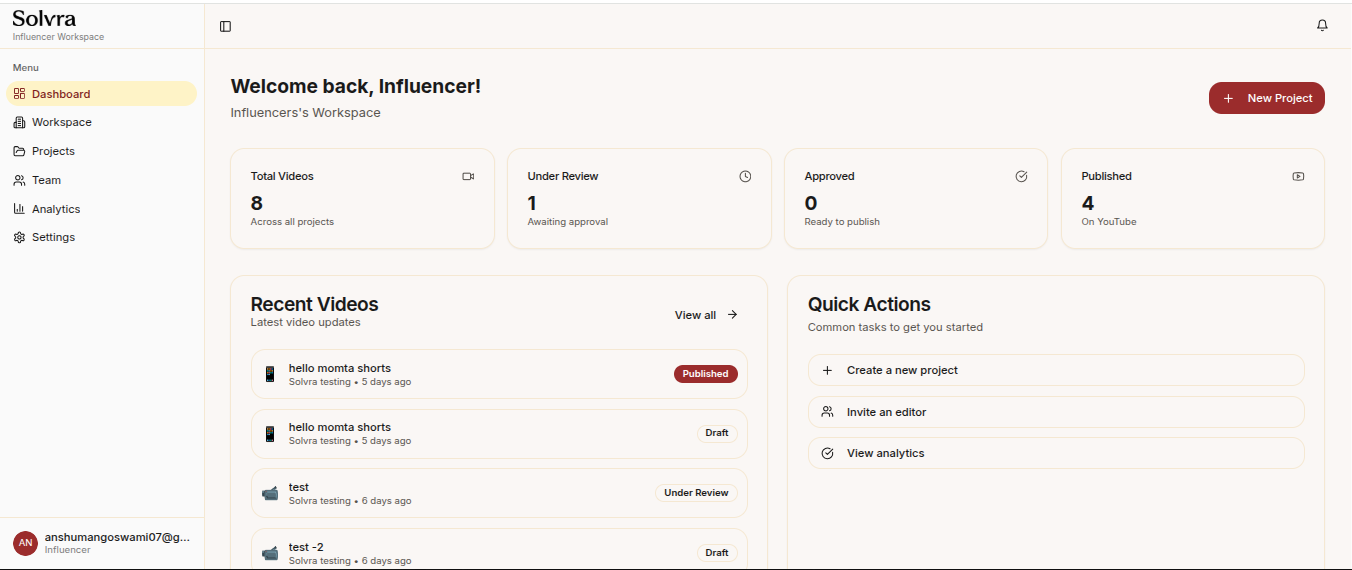Open Projects in the sidebar
The image size is (1352, 570).
53,151
